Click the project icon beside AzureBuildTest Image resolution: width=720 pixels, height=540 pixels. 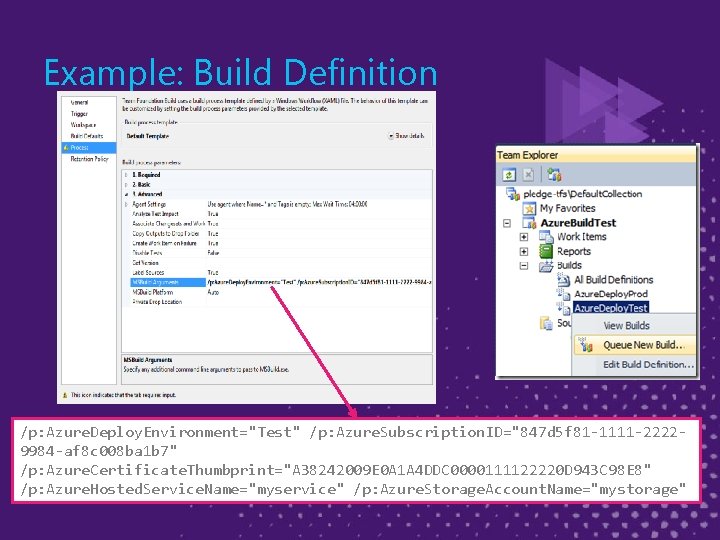click(x=529, y=223)
